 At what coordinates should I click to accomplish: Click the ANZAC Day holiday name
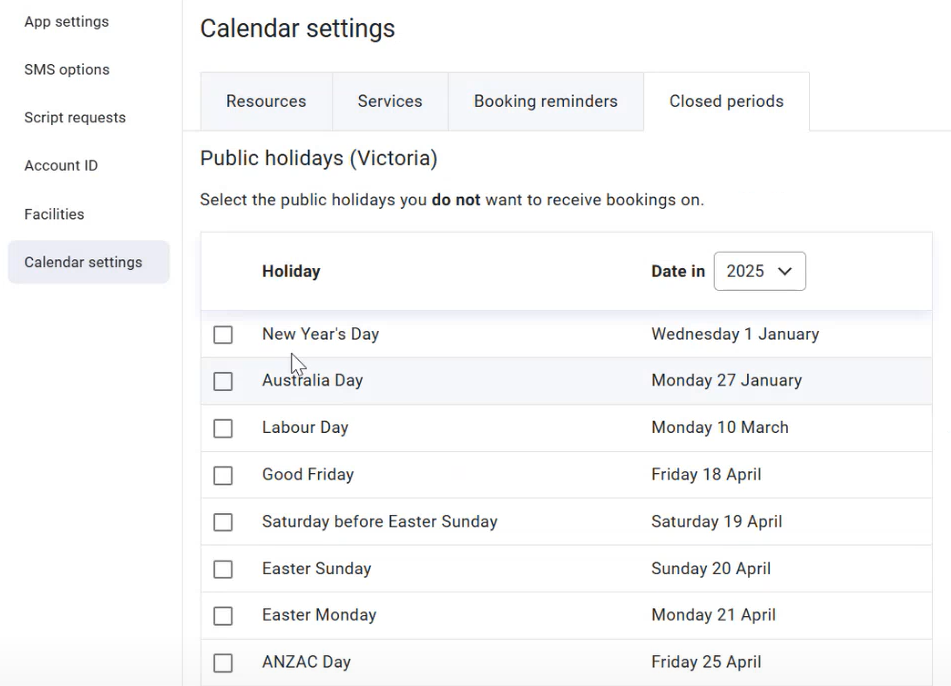(306, 662)
